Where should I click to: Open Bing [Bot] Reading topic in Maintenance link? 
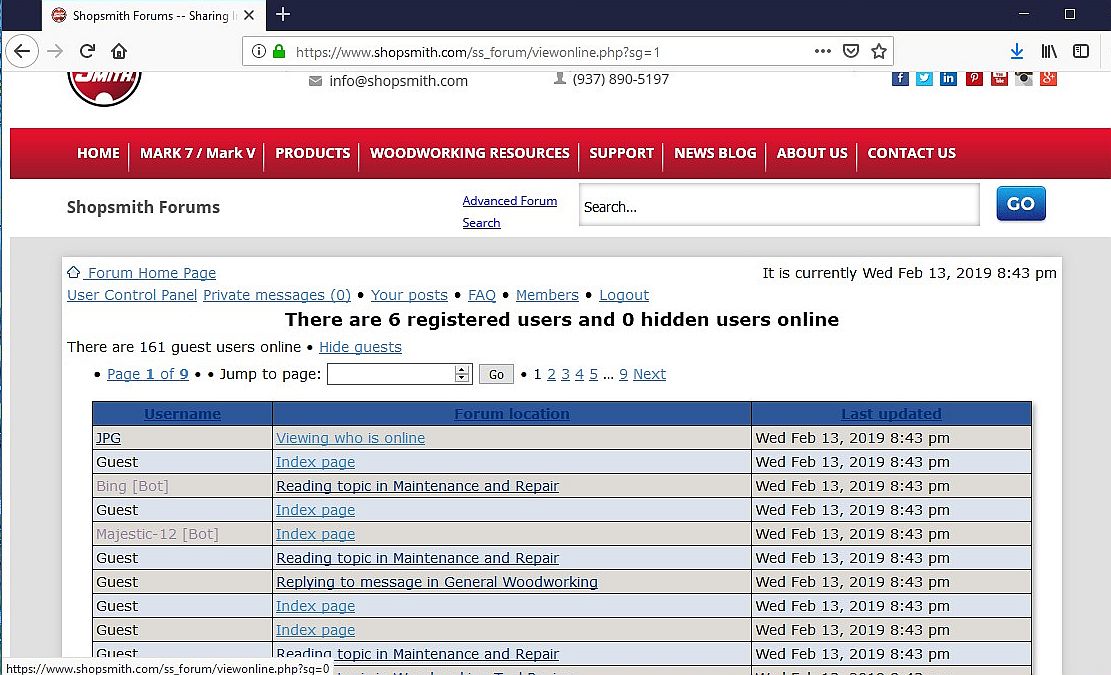pos(417,486)
